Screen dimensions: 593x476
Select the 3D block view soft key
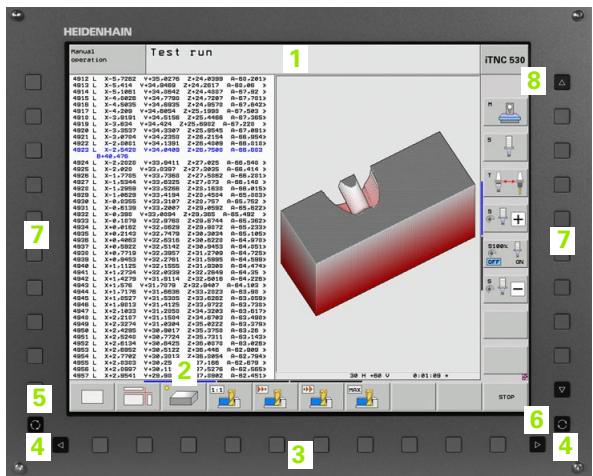(183, 397)
